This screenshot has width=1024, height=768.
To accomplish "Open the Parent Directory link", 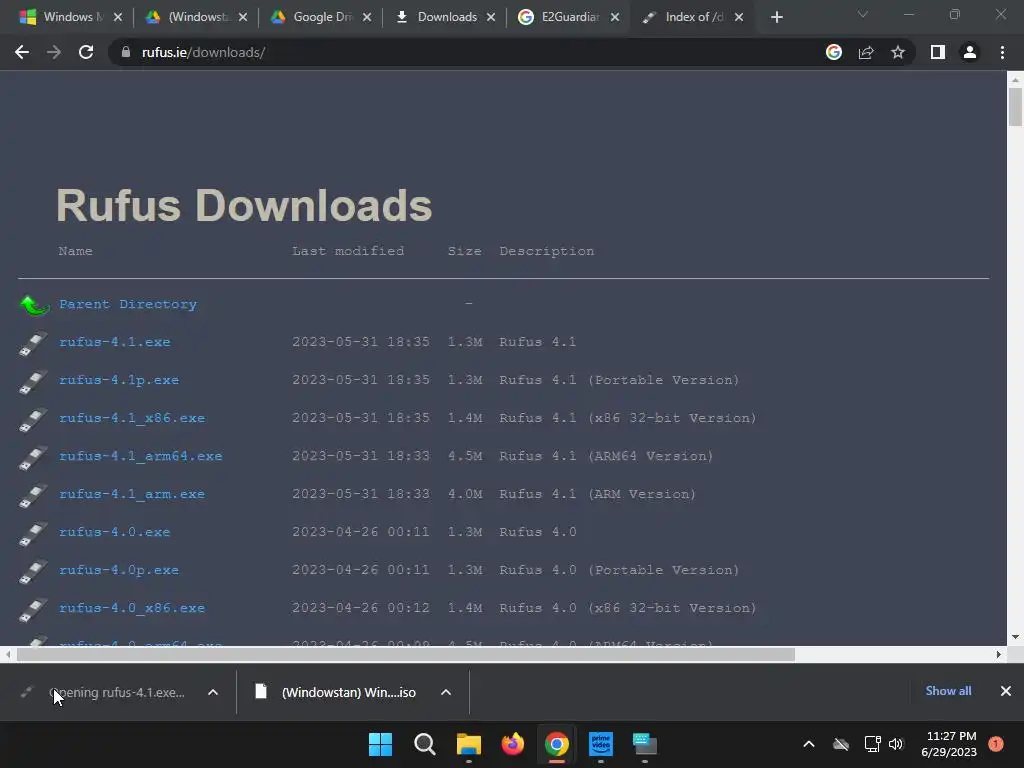I will coord(128,304).
